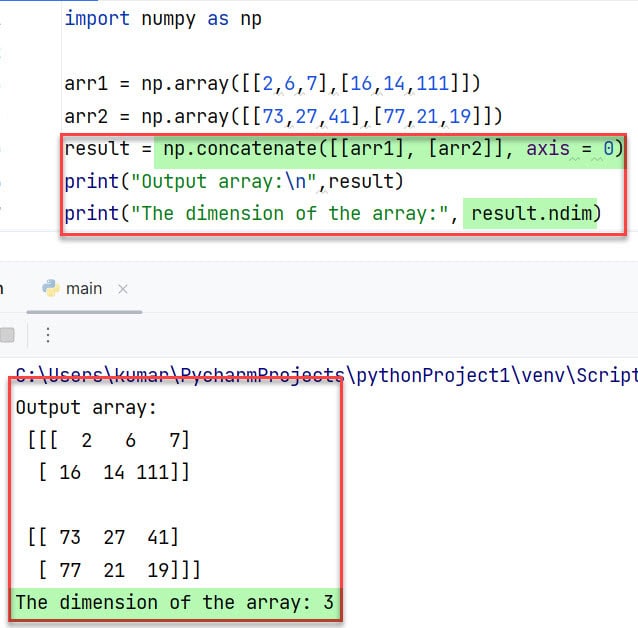Click the arr1 array definition line
Viewport: 638px width, 628px height.
pyautogui.click(x=273, y=83)
